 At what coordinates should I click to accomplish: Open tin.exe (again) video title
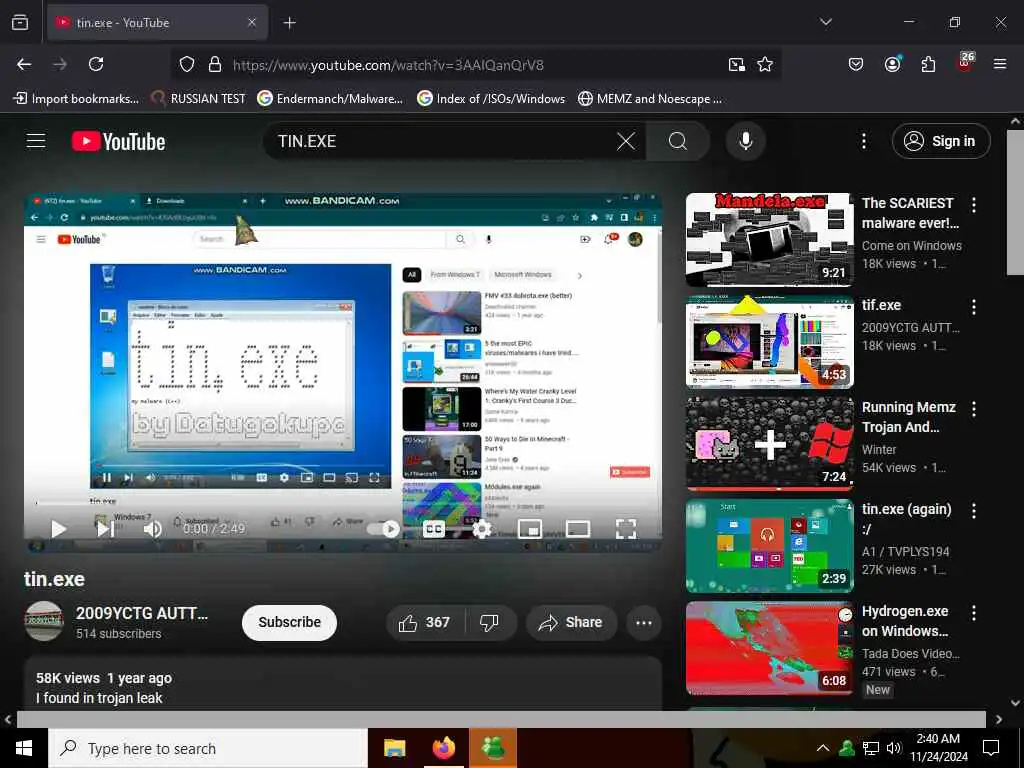click(x=906, y=519)
